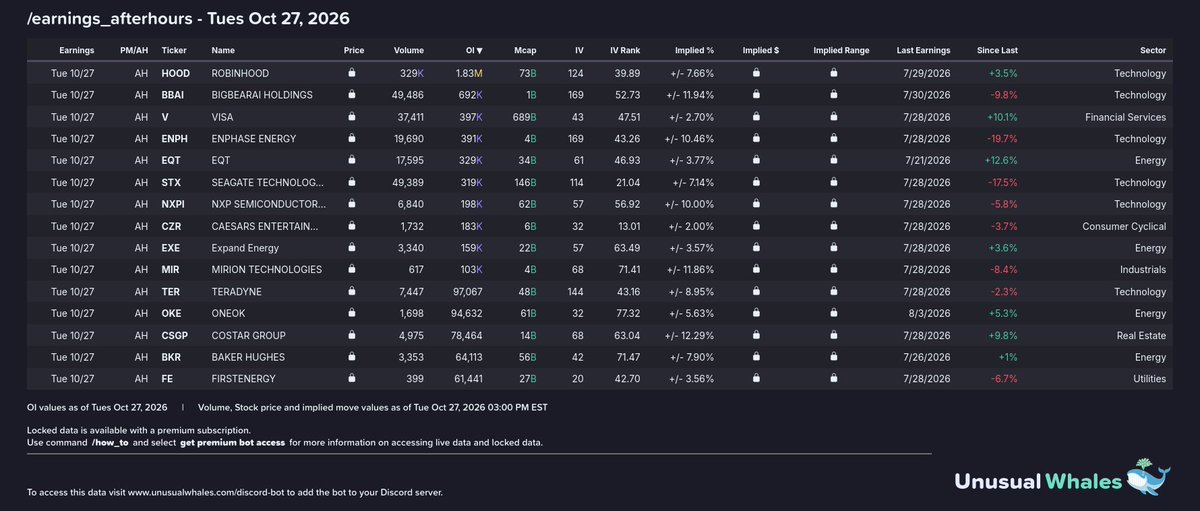Viewport: 1200px width, 511px height.
Task: Click VISA's 689B market cap value
Action: click(x=525, y=117)
